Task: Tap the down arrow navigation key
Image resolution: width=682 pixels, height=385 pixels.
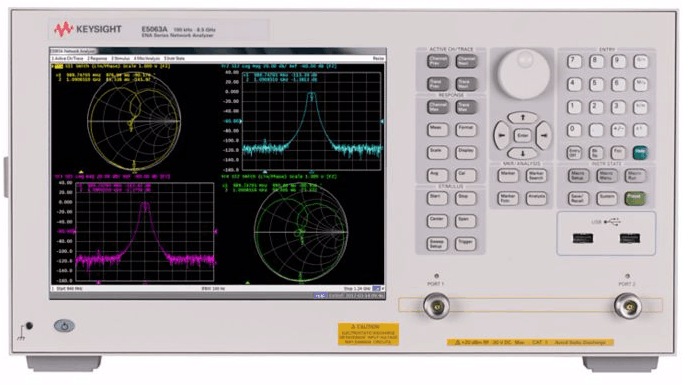Action: 522,153
